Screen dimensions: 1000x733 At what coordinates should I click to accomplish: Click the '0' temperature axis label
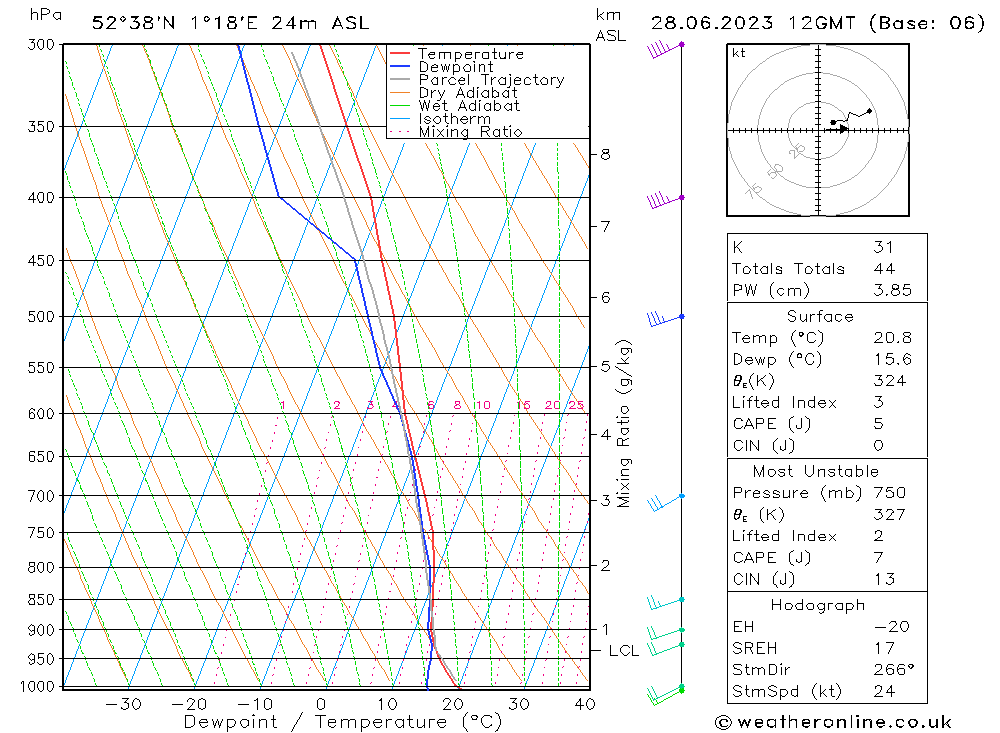coord(321,704)
